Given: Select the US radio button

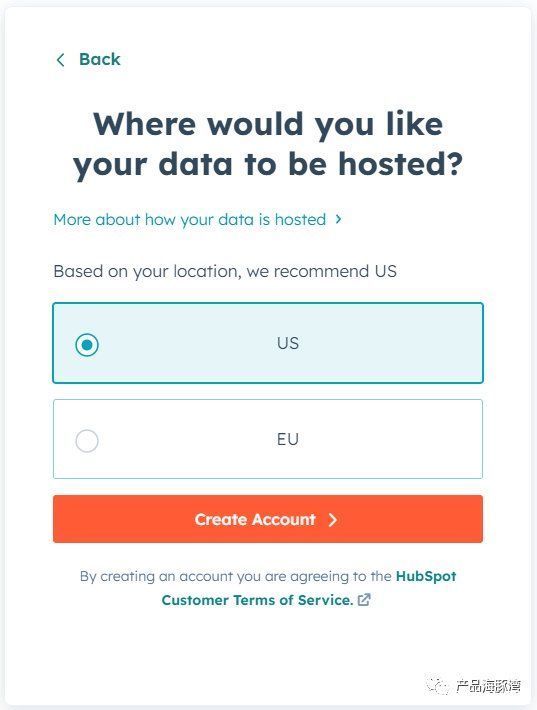Looking at the screenshot, I should pyautogui.click(x=87, y=345).
